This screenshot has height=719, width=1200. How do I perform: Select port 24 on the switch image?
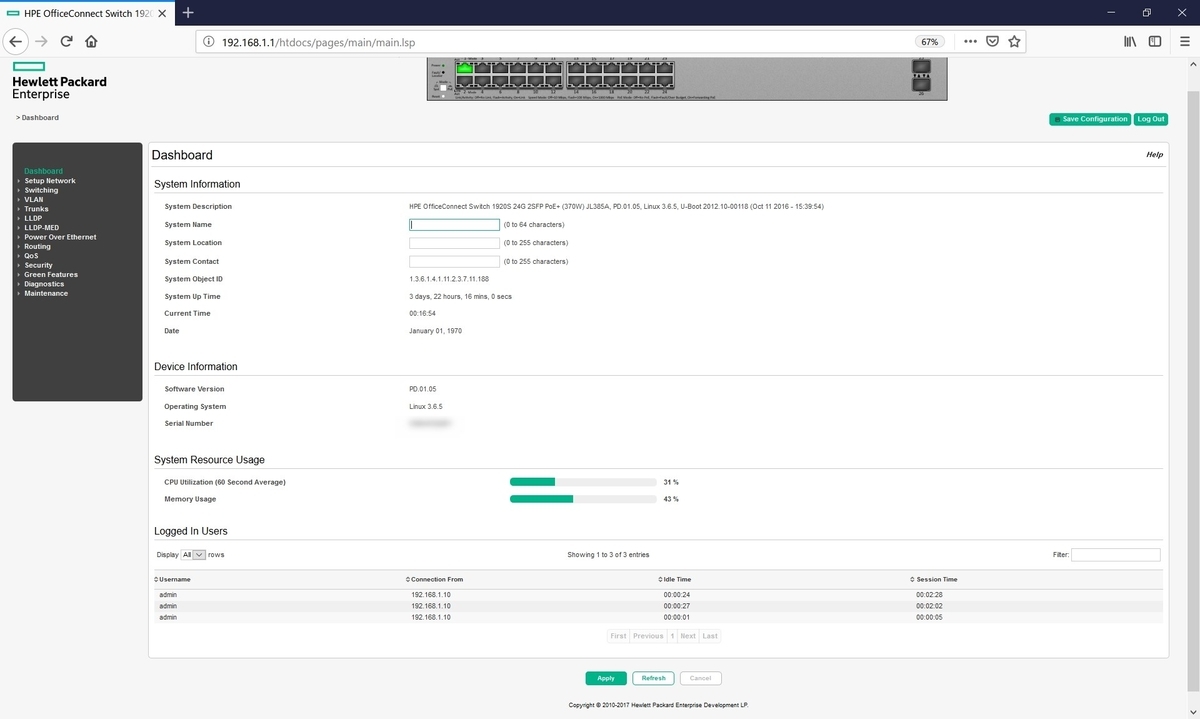(664, 81)
